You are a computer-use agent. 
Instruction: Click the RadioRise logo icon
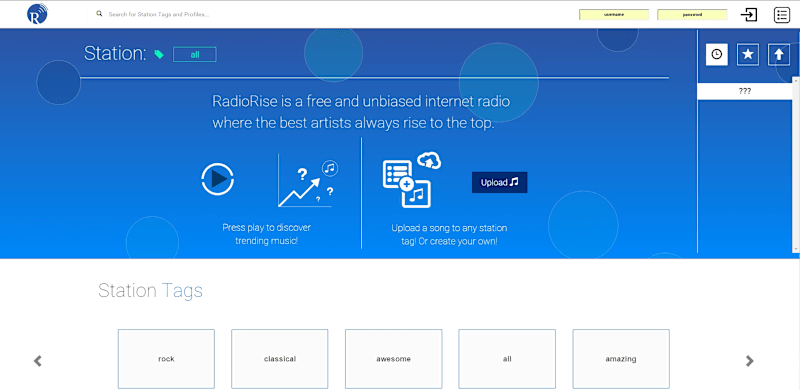click(x=37, y=14)
